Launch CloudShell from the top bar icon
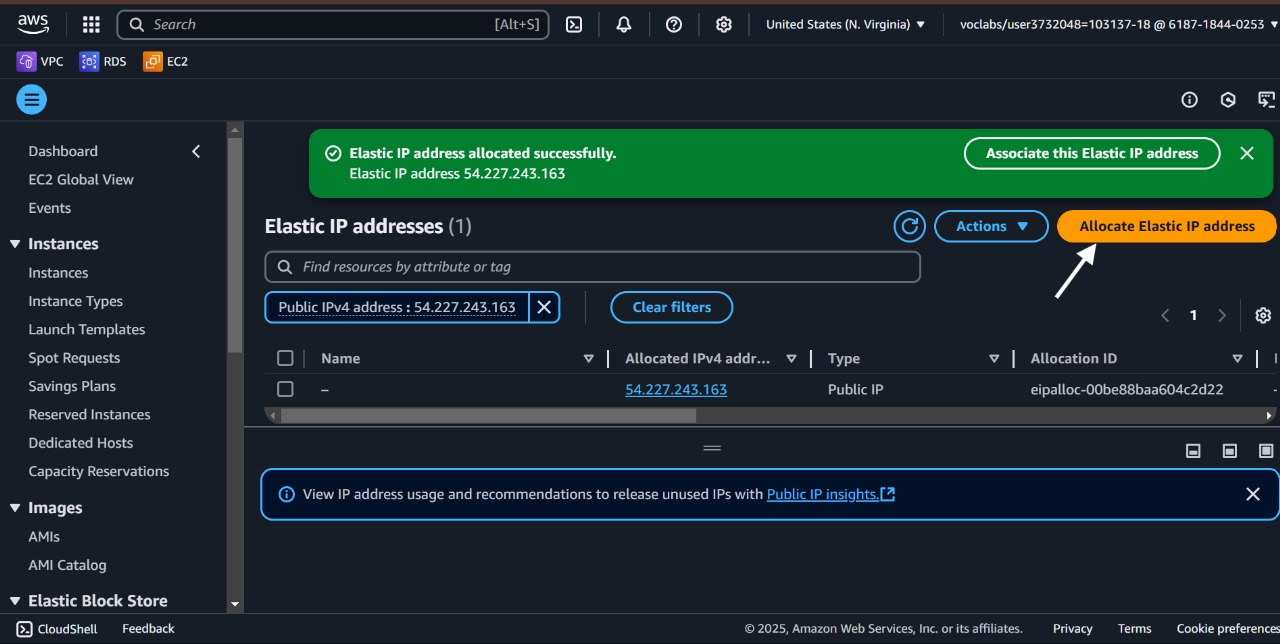Image resolution: width=1280 pixels, height=644 pixels. (x=574, y=25)
